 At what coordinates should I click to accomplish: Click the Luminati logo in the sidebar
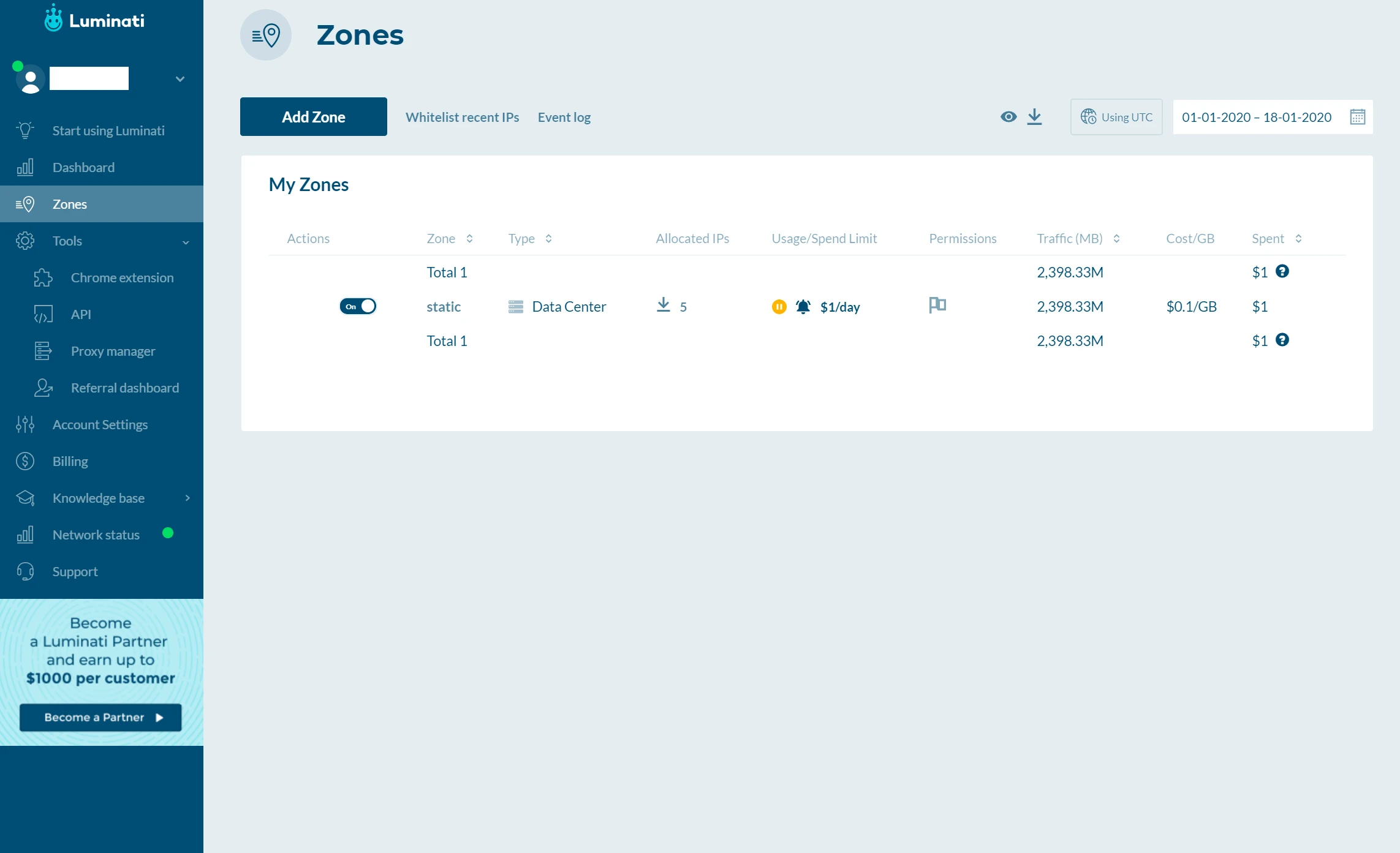tap(95, 20)
